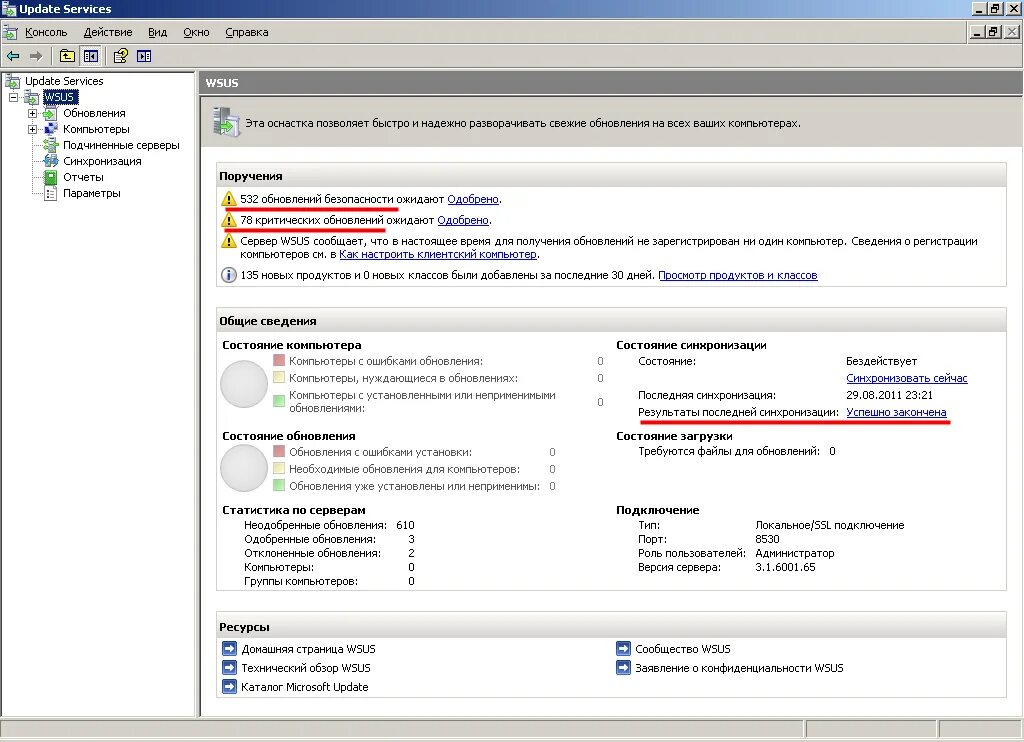Toggle the show/hide action pane icon
This screenshot has height=742, width=1024.
[144, 56]
